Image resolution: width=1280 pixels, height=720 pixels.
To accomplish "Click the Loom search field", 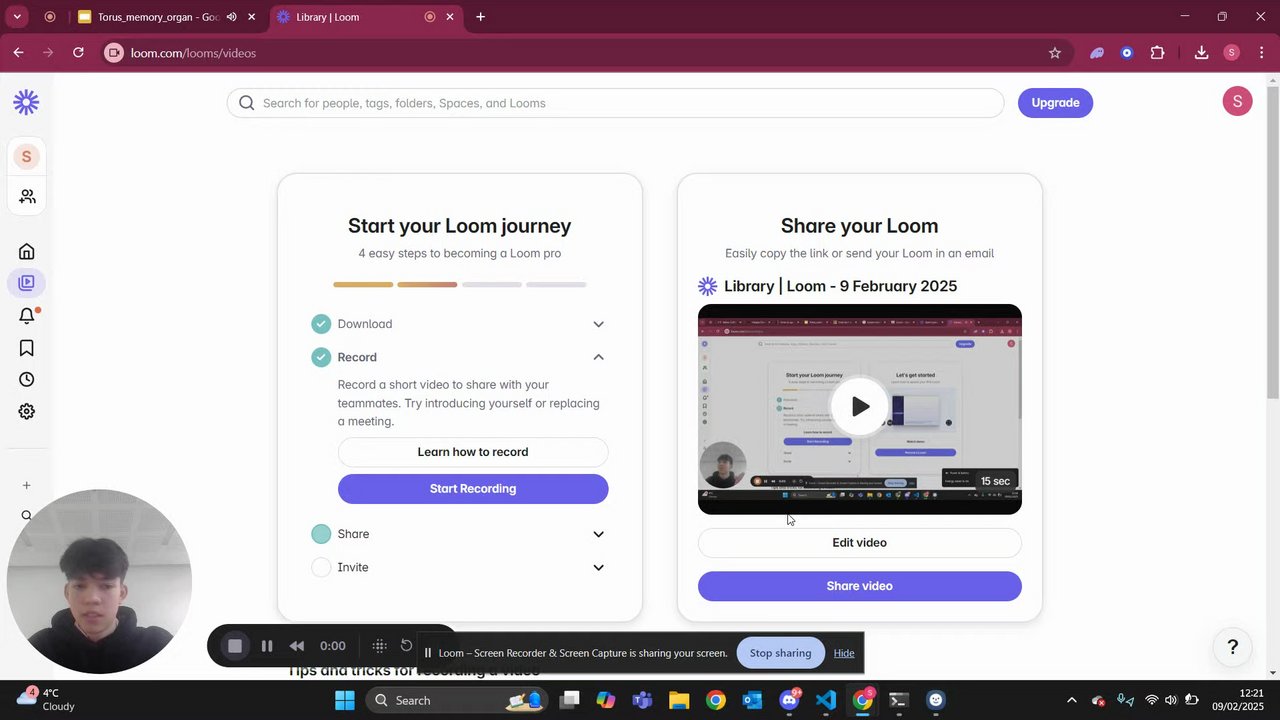I will tap(615, 103).
